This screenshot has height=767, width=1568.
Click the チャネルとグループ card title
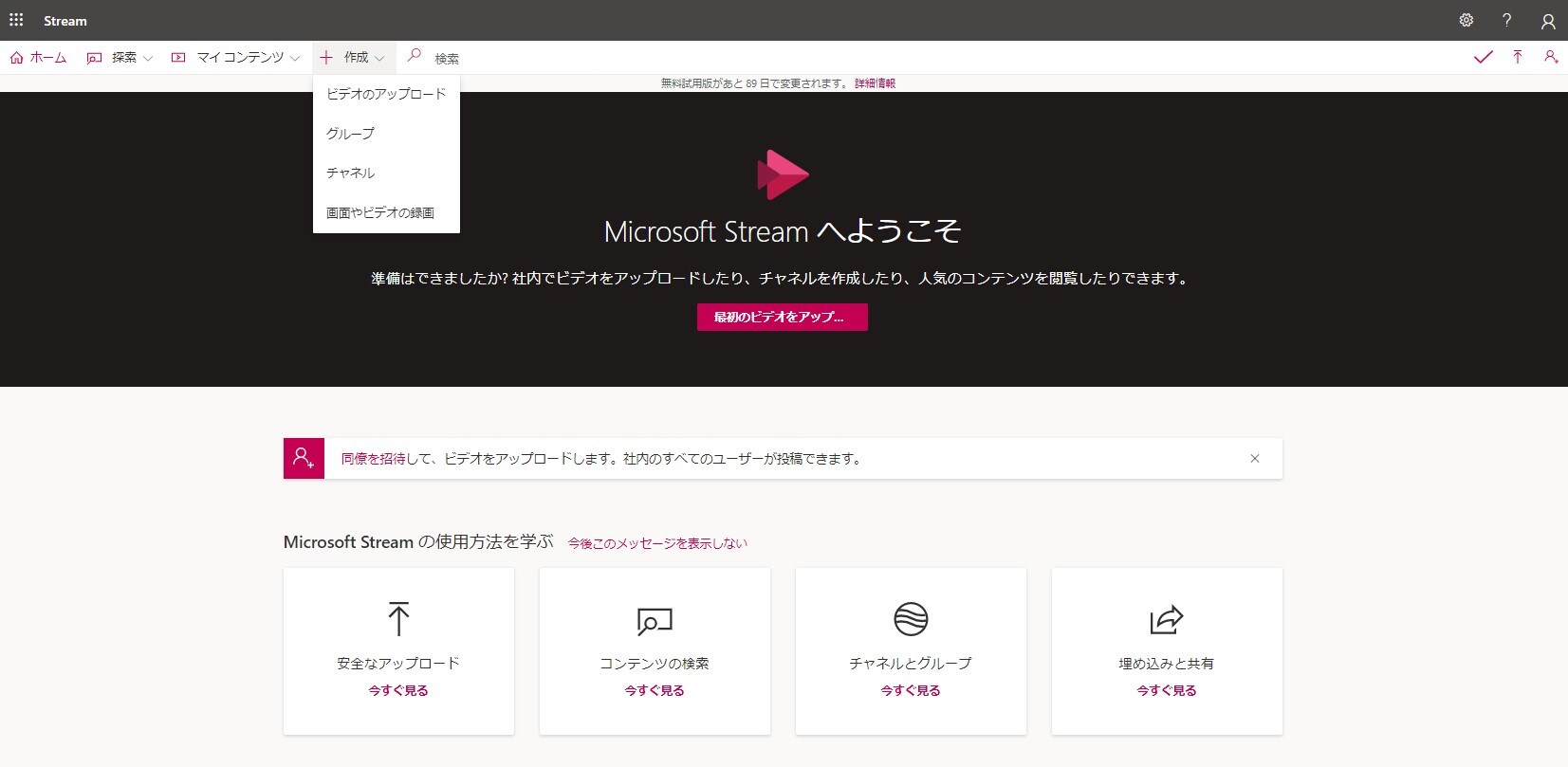(911, 664)
